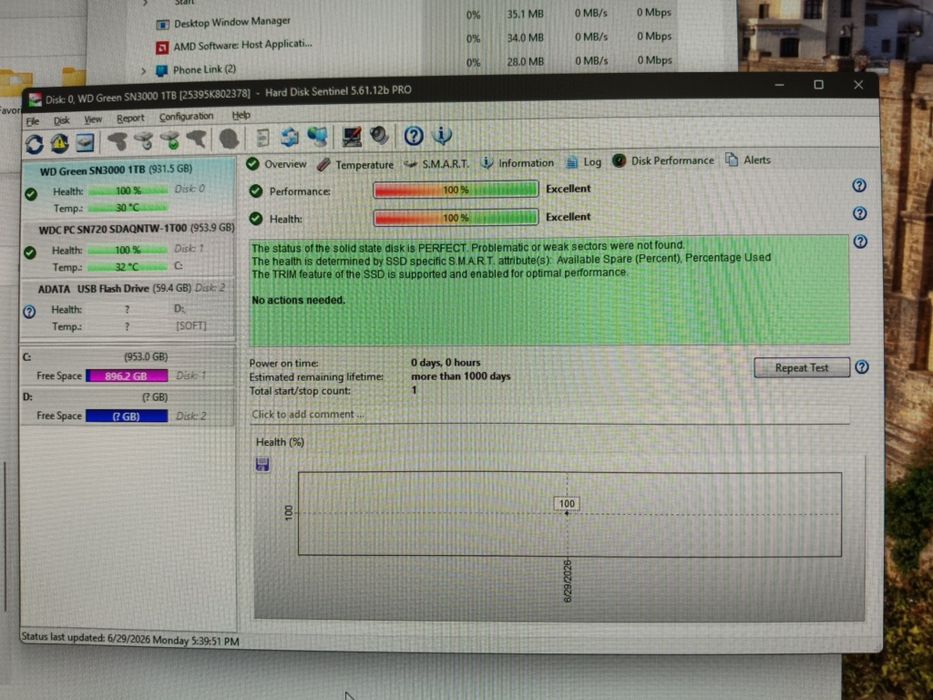This screenshot has height=700, width=933.
Task: Open the Disk menu
Action: [x=61, y=120]
